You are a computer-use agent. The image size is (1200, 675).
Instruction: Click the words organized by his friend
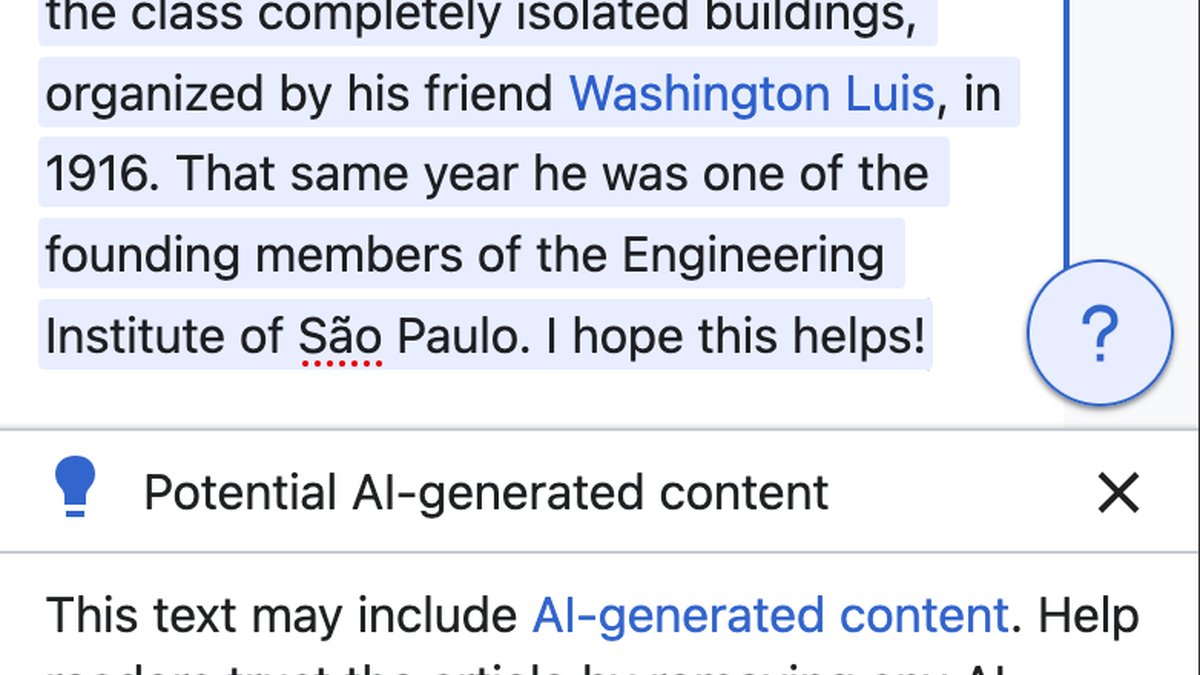pos(300,95)
